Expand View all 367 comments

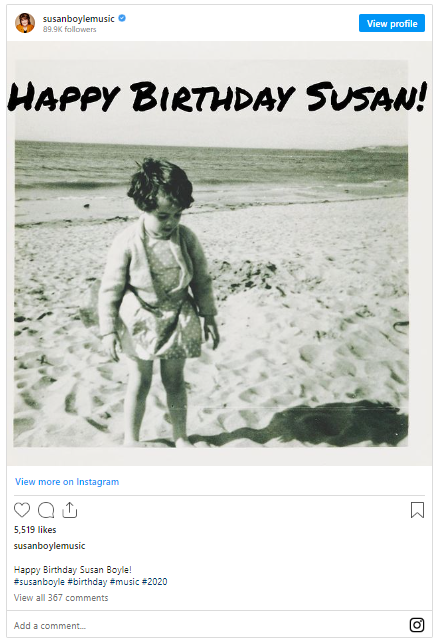click(61, 598)
